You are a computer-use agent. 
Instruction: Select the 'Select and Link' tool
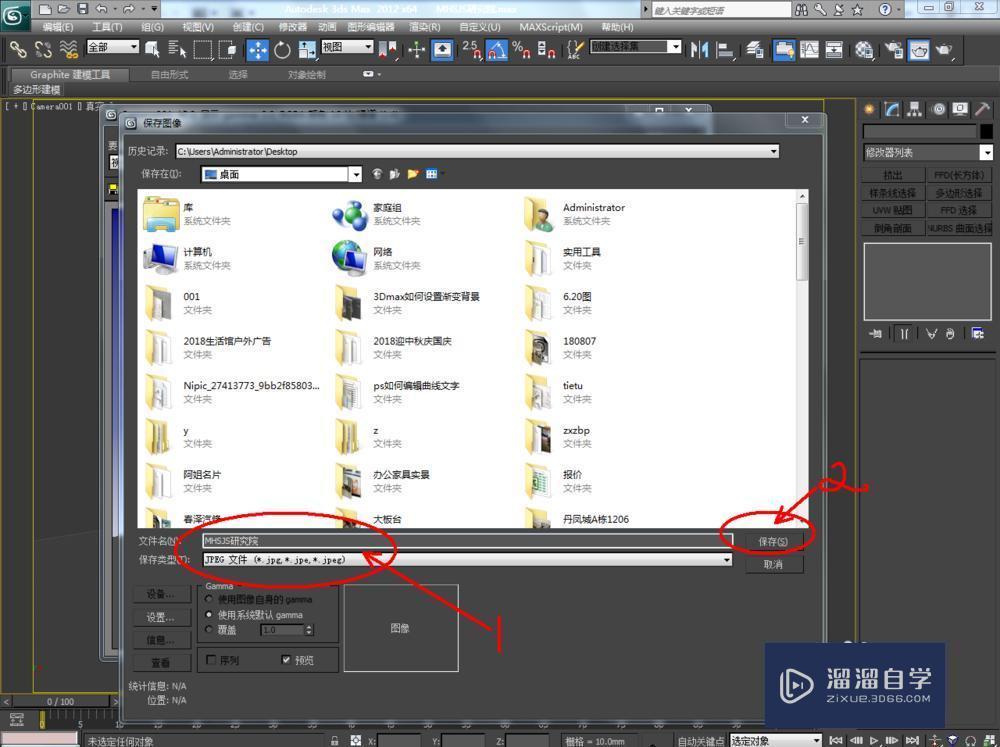pos(18,50)
